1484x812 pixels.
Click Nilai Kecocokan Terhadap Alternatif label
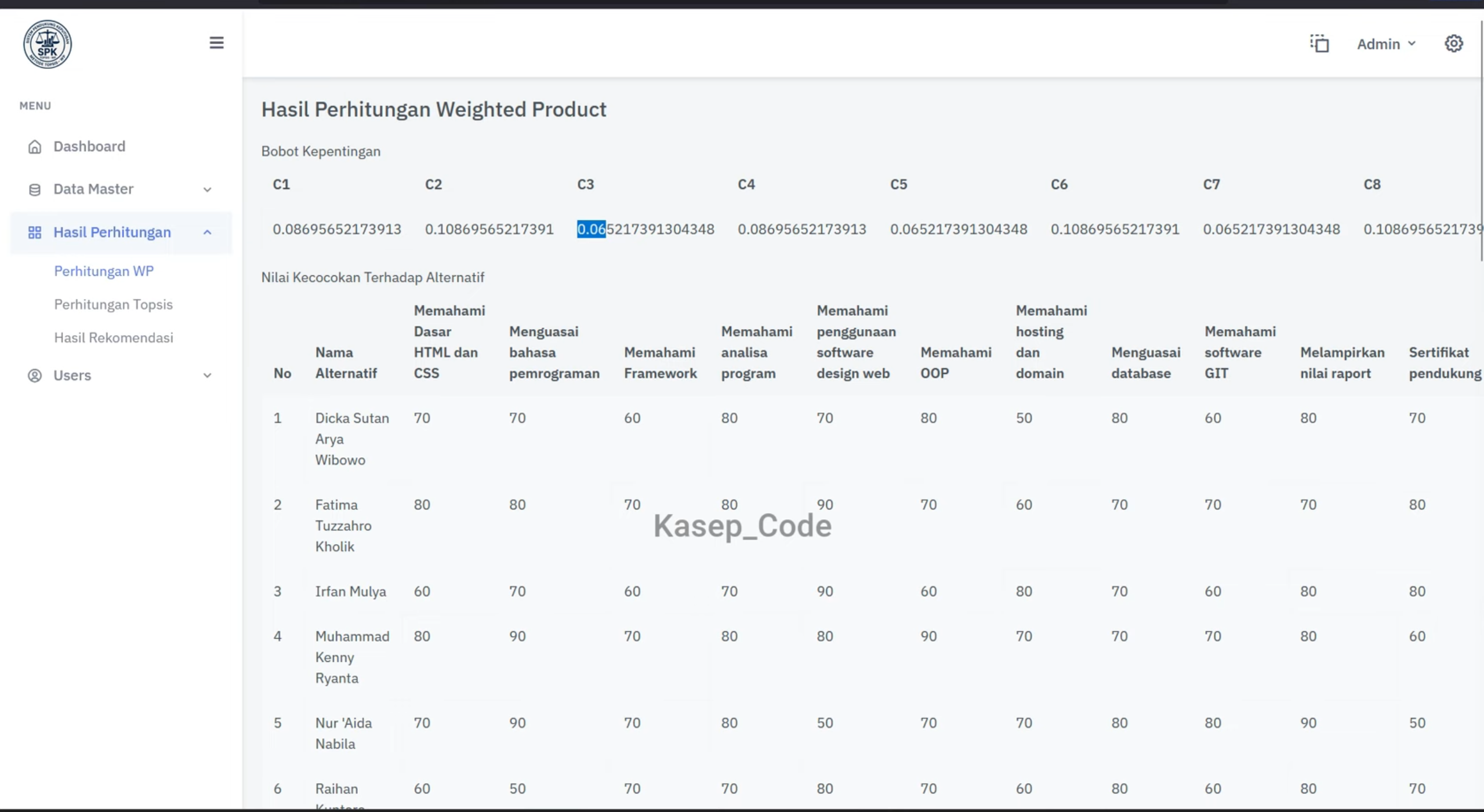[372, 278]
